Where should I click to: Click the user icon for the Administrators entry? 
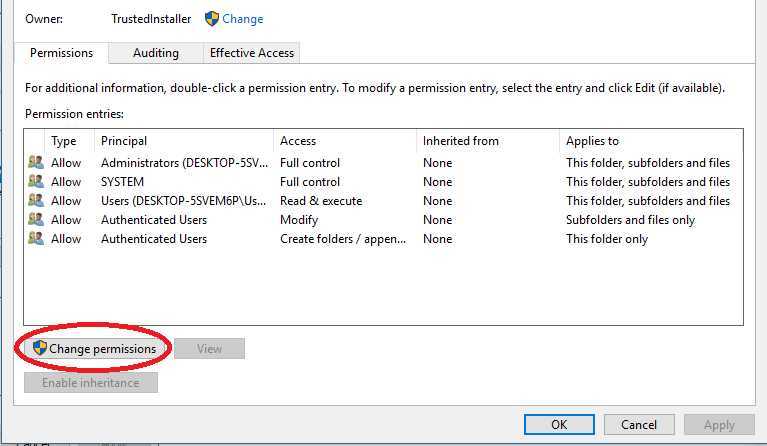[x=36, y=163]
